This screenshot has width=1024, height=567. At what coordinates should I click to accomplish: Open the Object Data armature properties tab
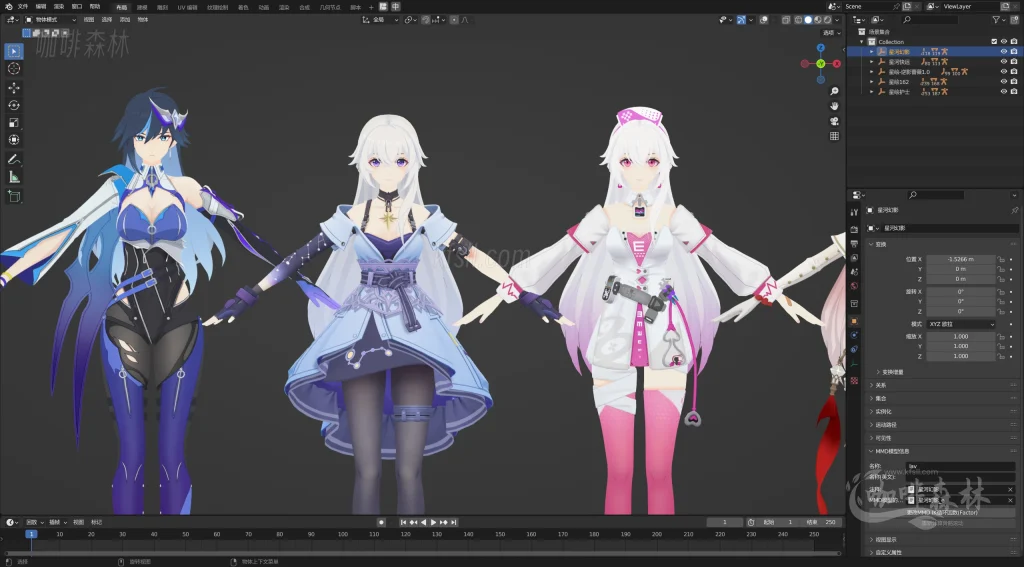click(x=854, y=363)
